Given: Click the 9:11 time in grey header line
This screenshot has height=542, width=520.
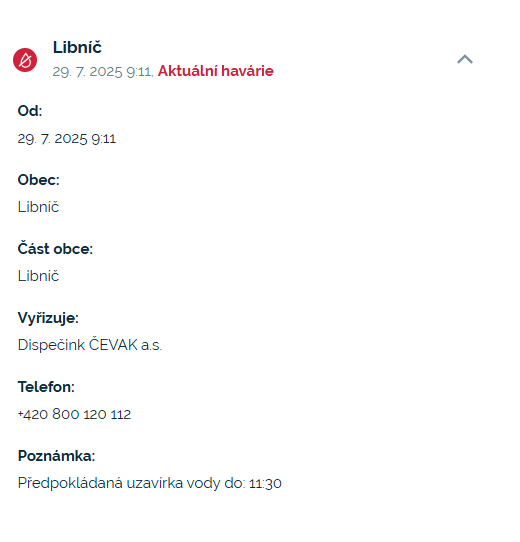Looking at the screenshot, I should pyautogui.click(x=139, y=72).
